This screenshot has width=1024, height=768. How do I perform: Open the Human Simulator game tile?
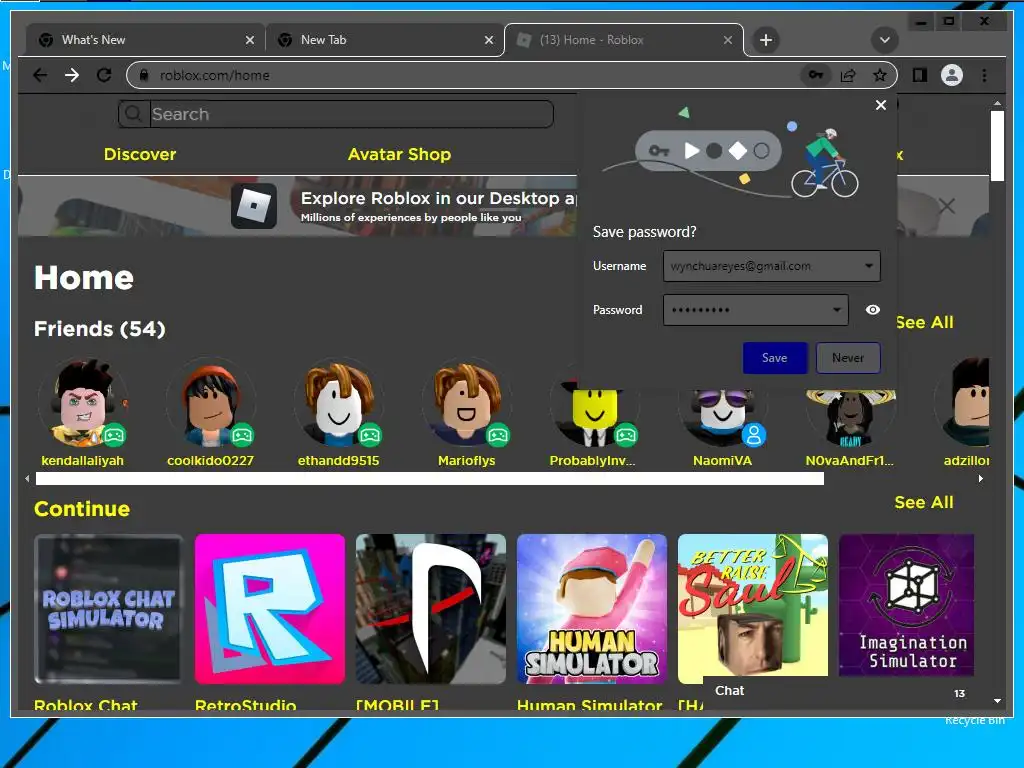tap(592, 609)
